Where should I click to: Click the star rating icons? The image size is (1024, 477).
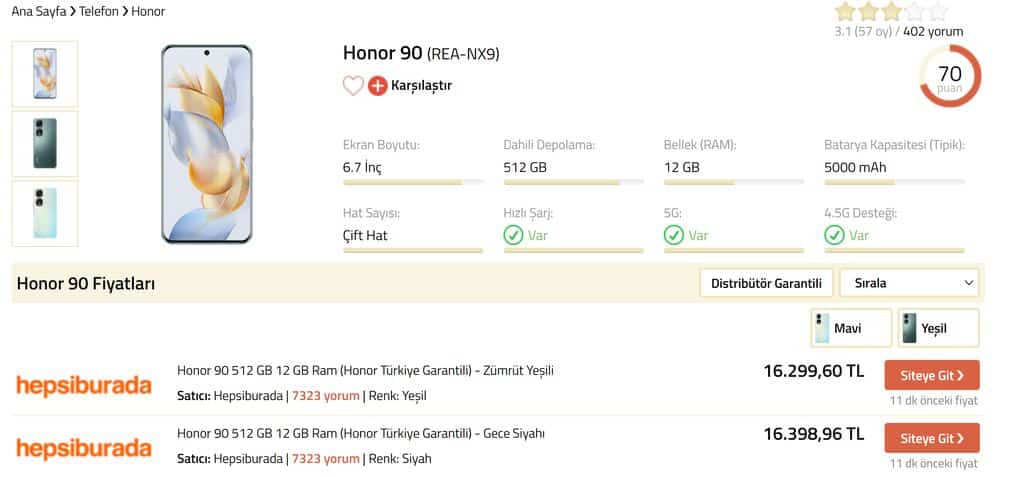pyautogui.click(x=891, y=11)
